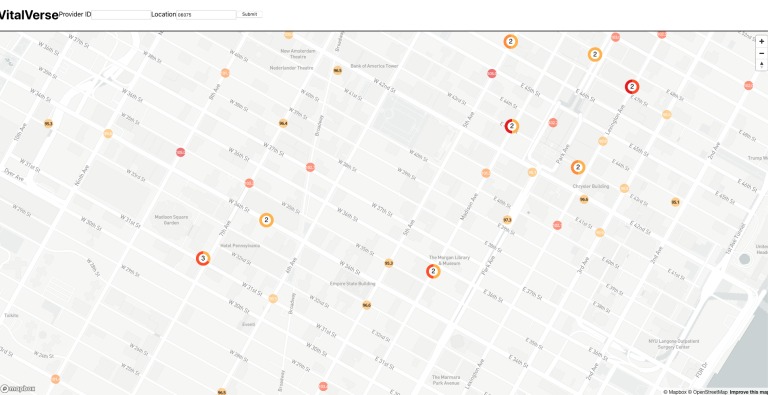Click the orange marker on 8th Ave at W 40th
Viewport: 768px width, 395px height.
pyautogui.click(x=225, y=73)
